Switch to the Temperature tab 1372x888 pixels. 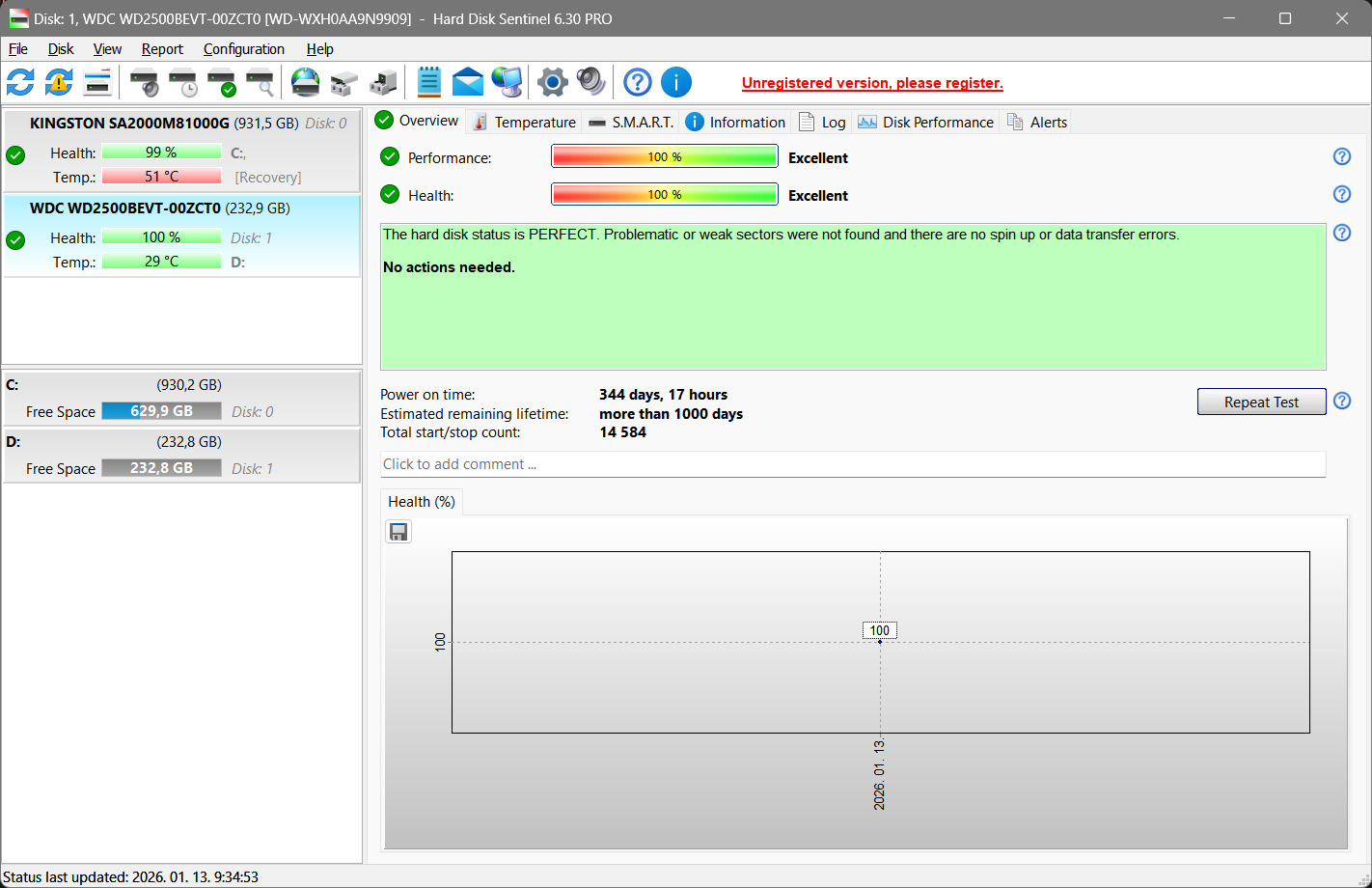click(524, 122)
